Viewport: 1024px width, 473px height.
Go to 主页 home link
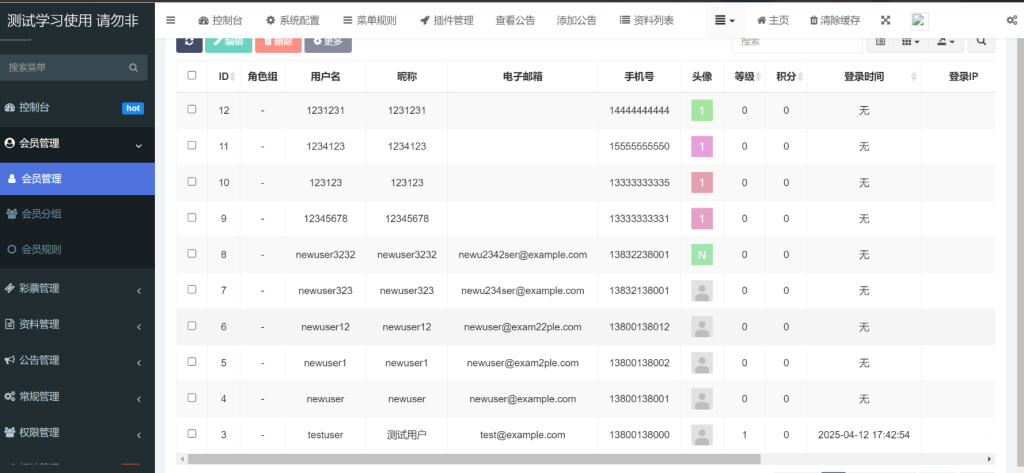773,20
